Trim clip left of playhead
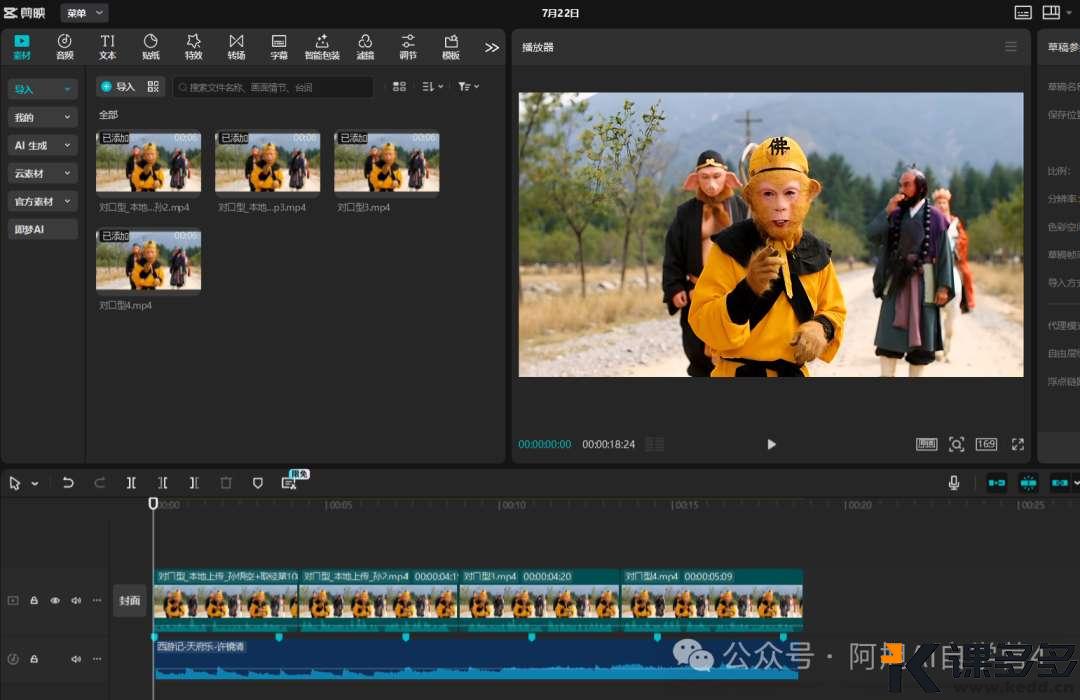 click(163, 483)
